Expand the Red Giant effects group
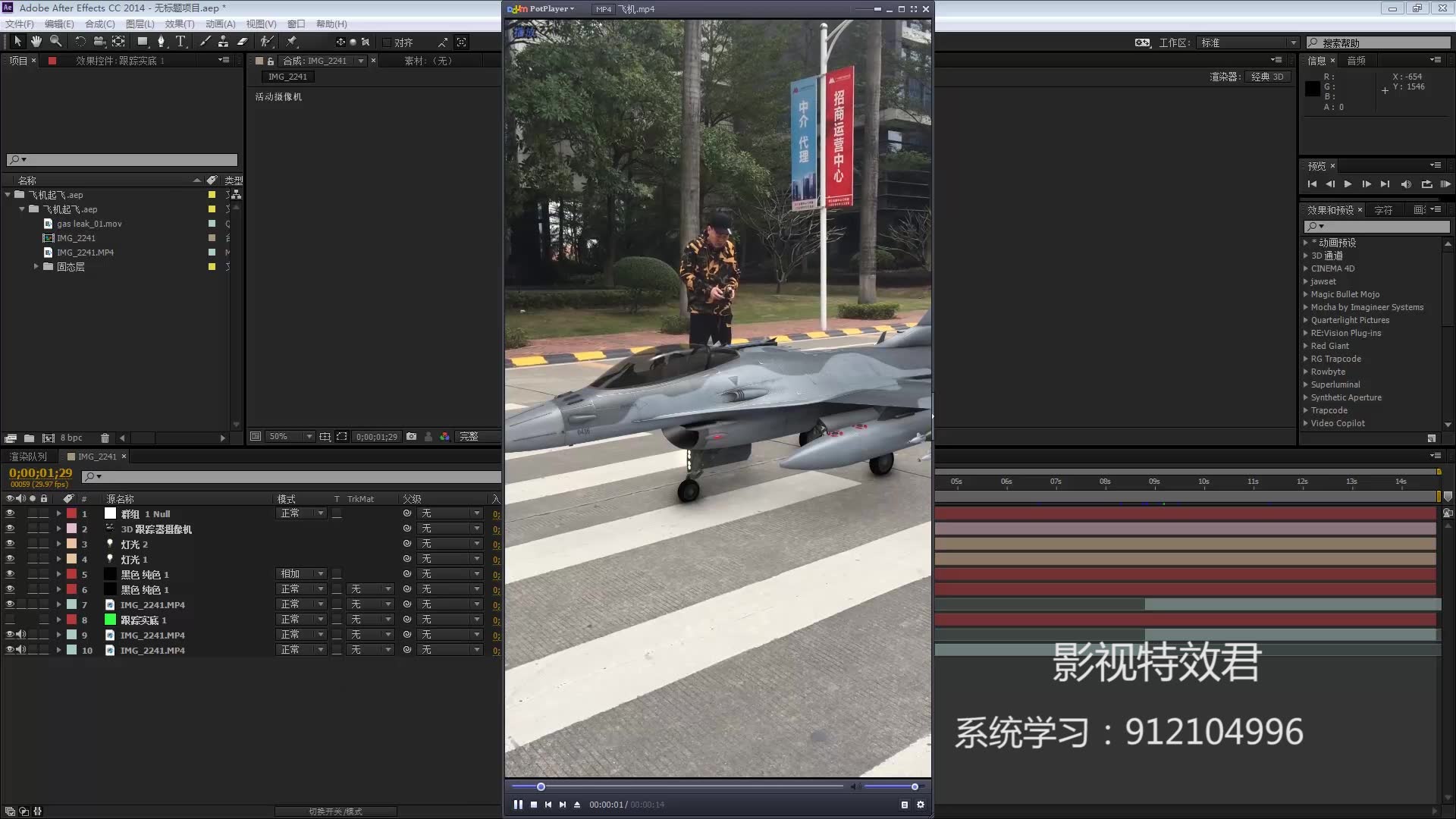Viewport: 1456px width, 819px height. point(1306,345)
